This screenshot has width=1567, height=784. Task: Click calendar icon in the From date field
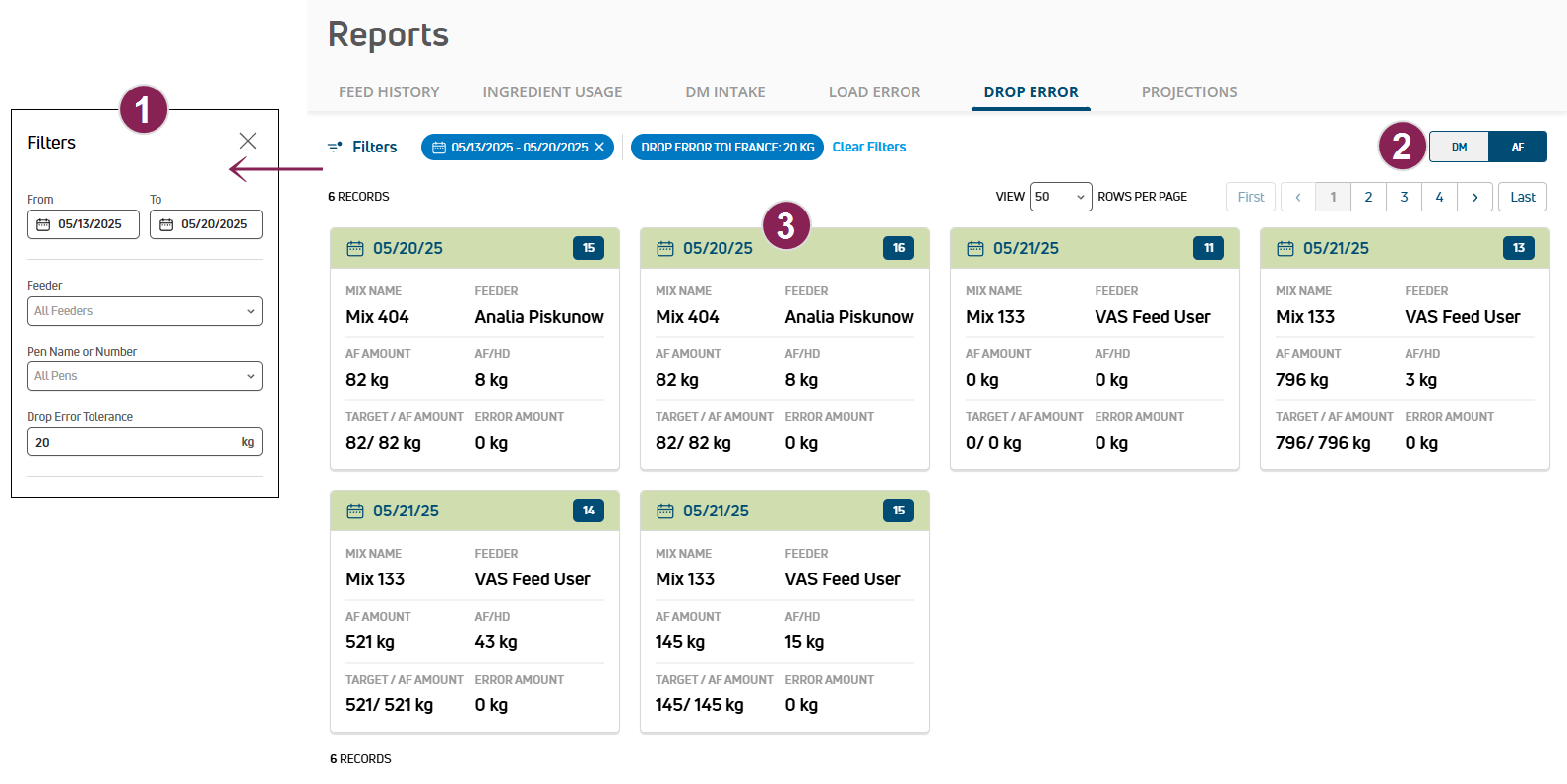[x=43, y=224]
